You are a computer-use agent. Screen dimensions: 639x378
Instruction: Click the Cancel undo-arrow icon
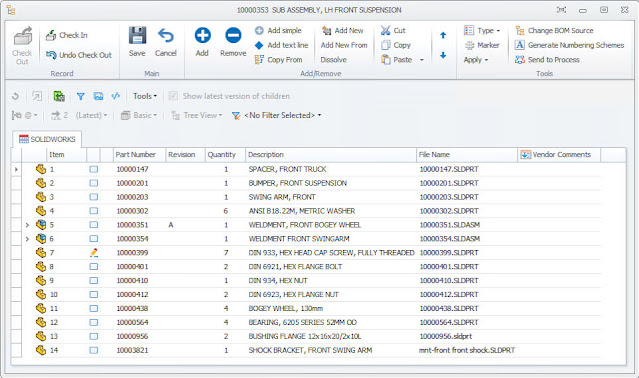(165, 35)
